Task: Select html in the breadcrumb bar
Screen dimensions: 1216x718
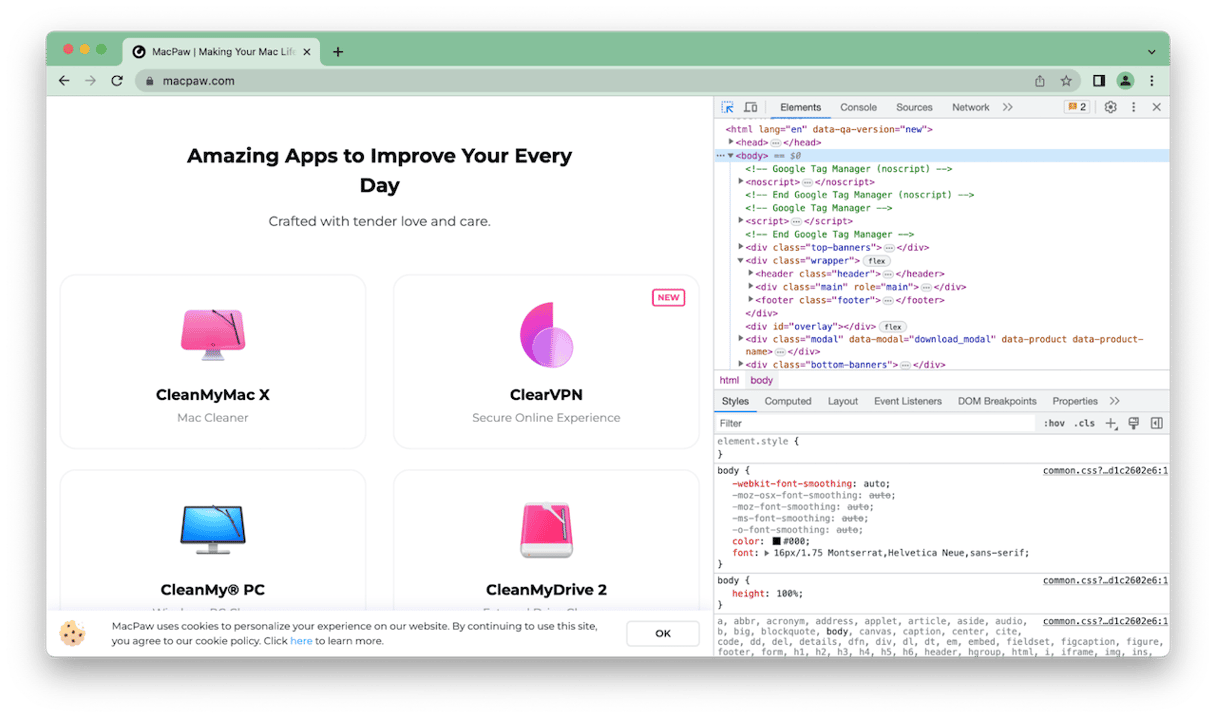Action: pos(729,380)
